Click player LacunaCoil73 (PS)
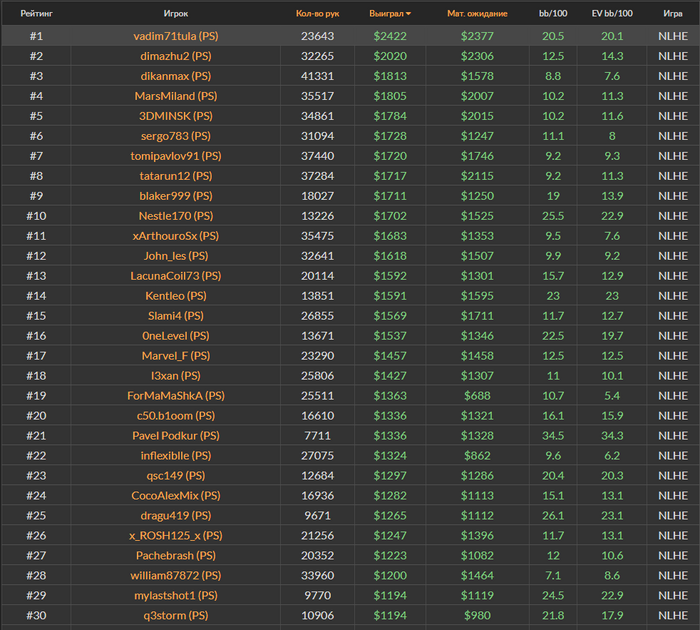The image size is (700, 630). point(175,276)
